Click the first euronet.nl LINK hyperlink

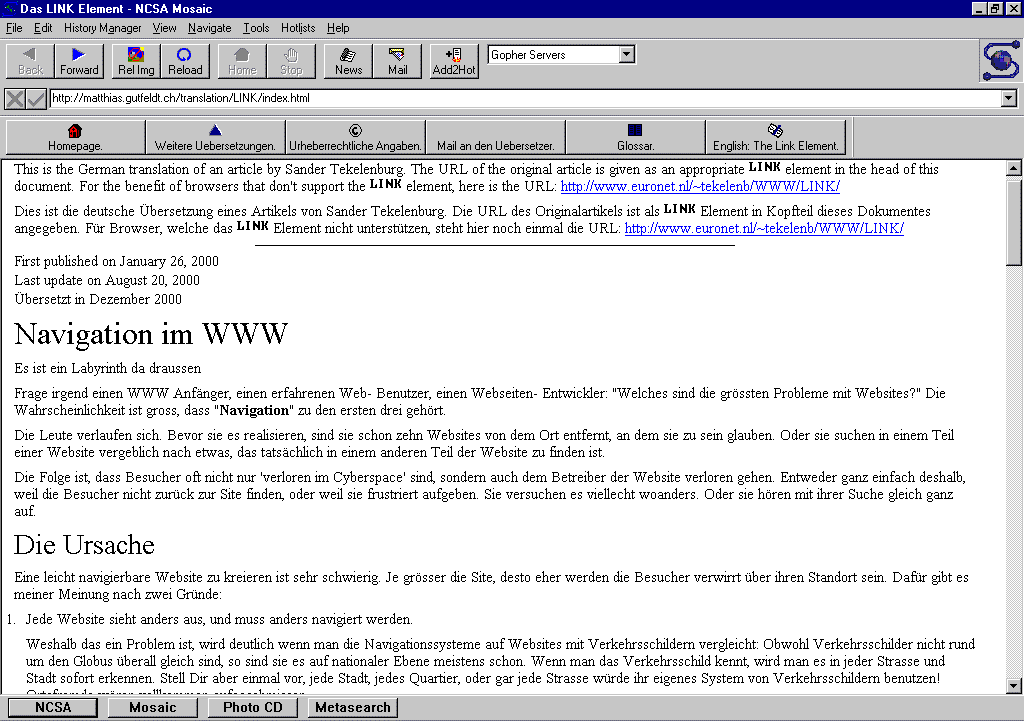pos(699,186)
